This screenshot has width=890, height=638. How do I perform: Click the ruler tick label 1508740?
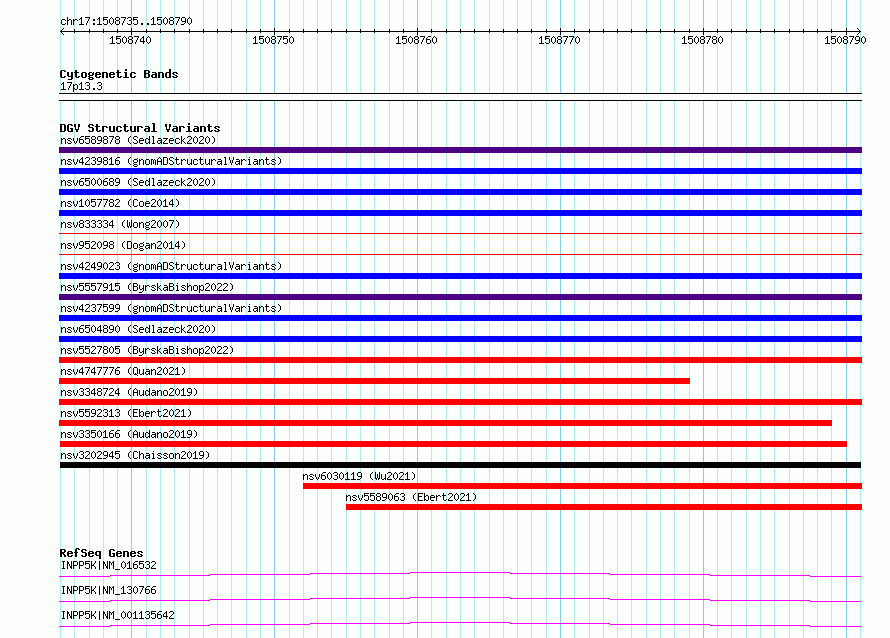pos(131,40)
